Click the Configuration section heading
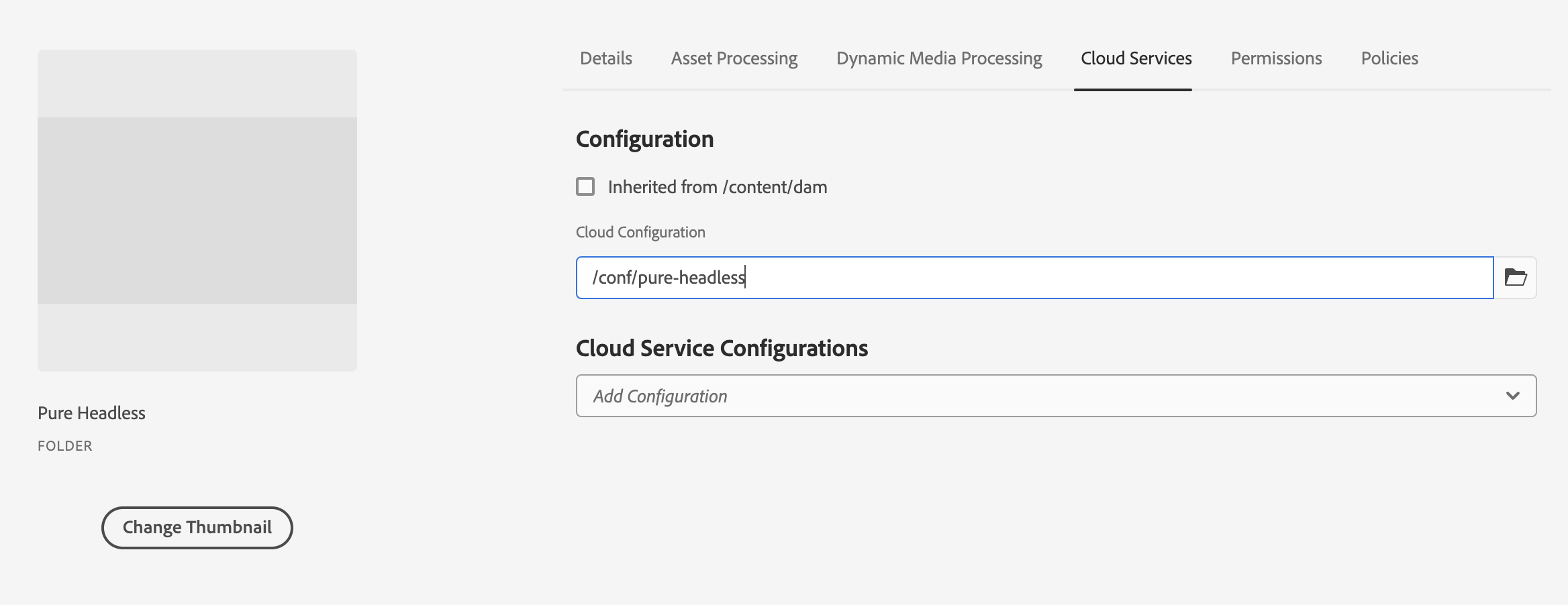The width and height of the screenshot is (1568, 605). point(644,139)
